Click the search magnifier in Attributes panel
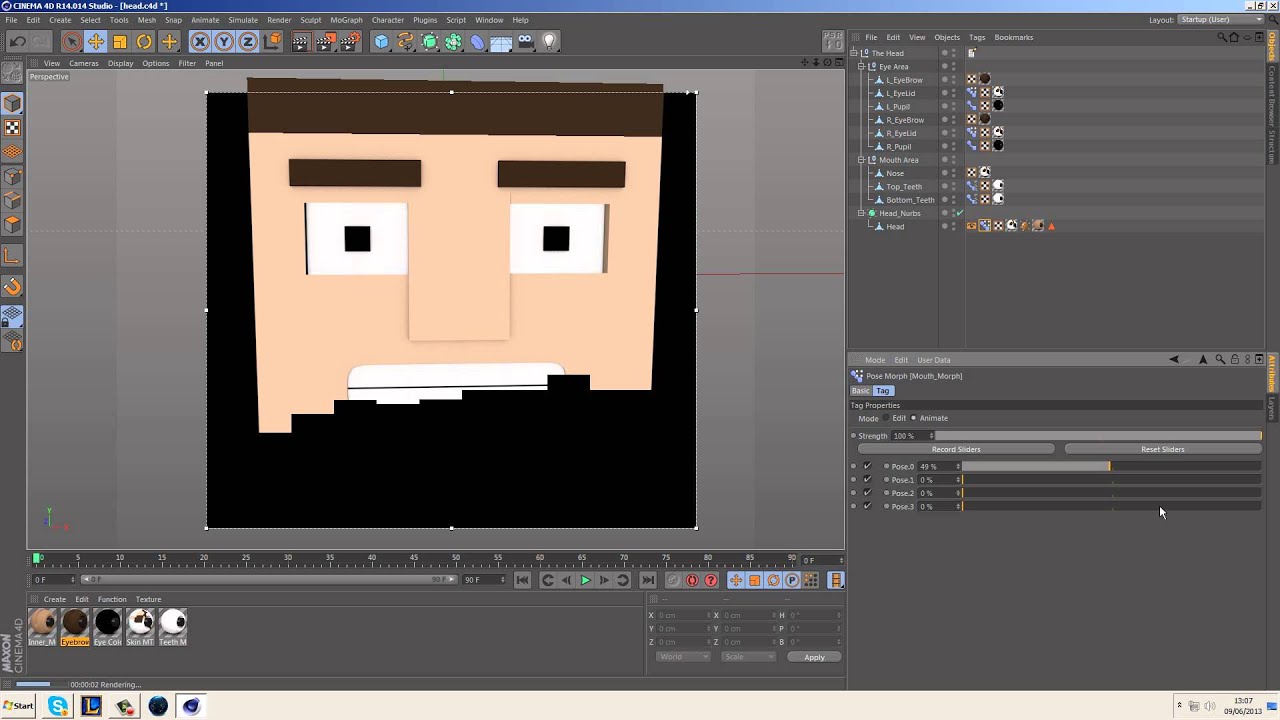Image resolution: width=1280 pixels, height=720 pixels. point(1220,359)
